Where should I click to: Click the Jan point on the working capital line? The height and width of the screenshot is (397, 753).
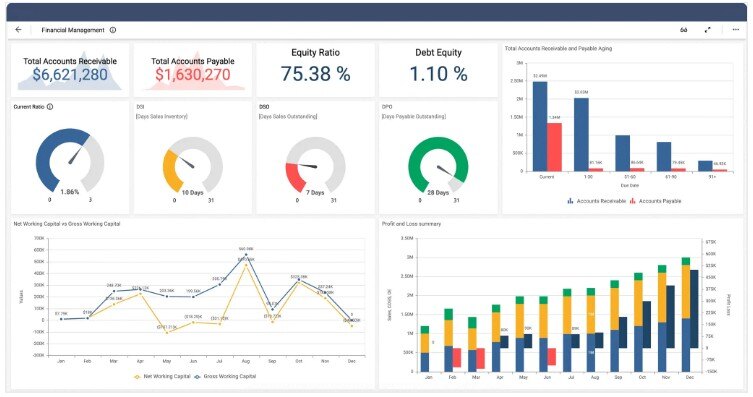[x=61, y=319]
